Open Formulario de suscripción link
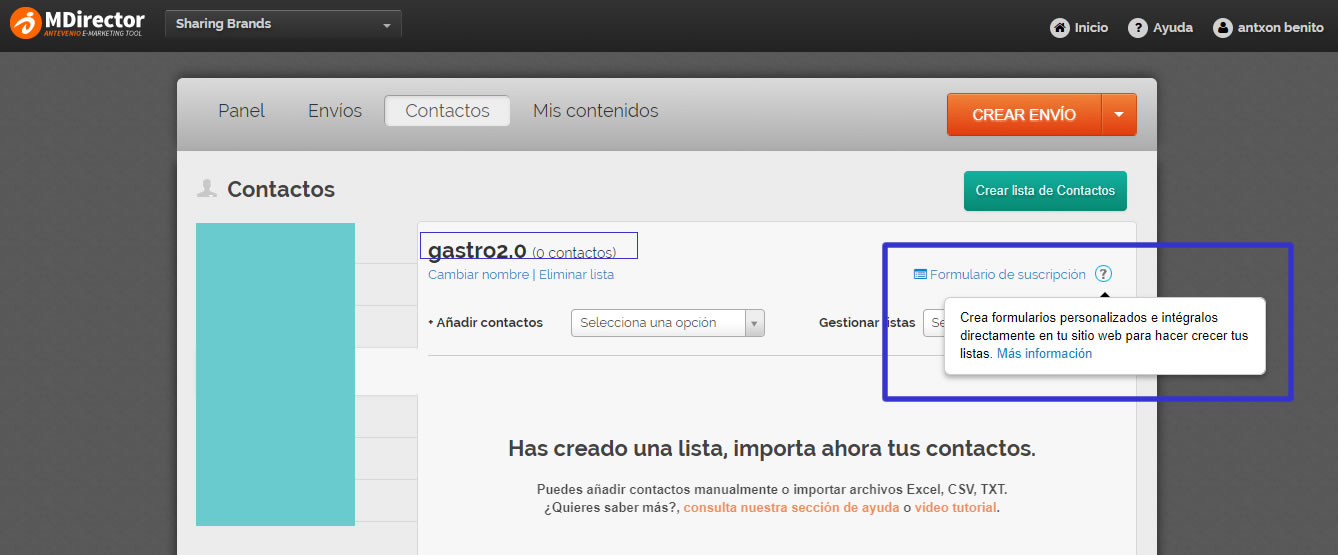The height and width of the screenshot is (555, 1338). pyautogui.click(x=1007, y=274)
